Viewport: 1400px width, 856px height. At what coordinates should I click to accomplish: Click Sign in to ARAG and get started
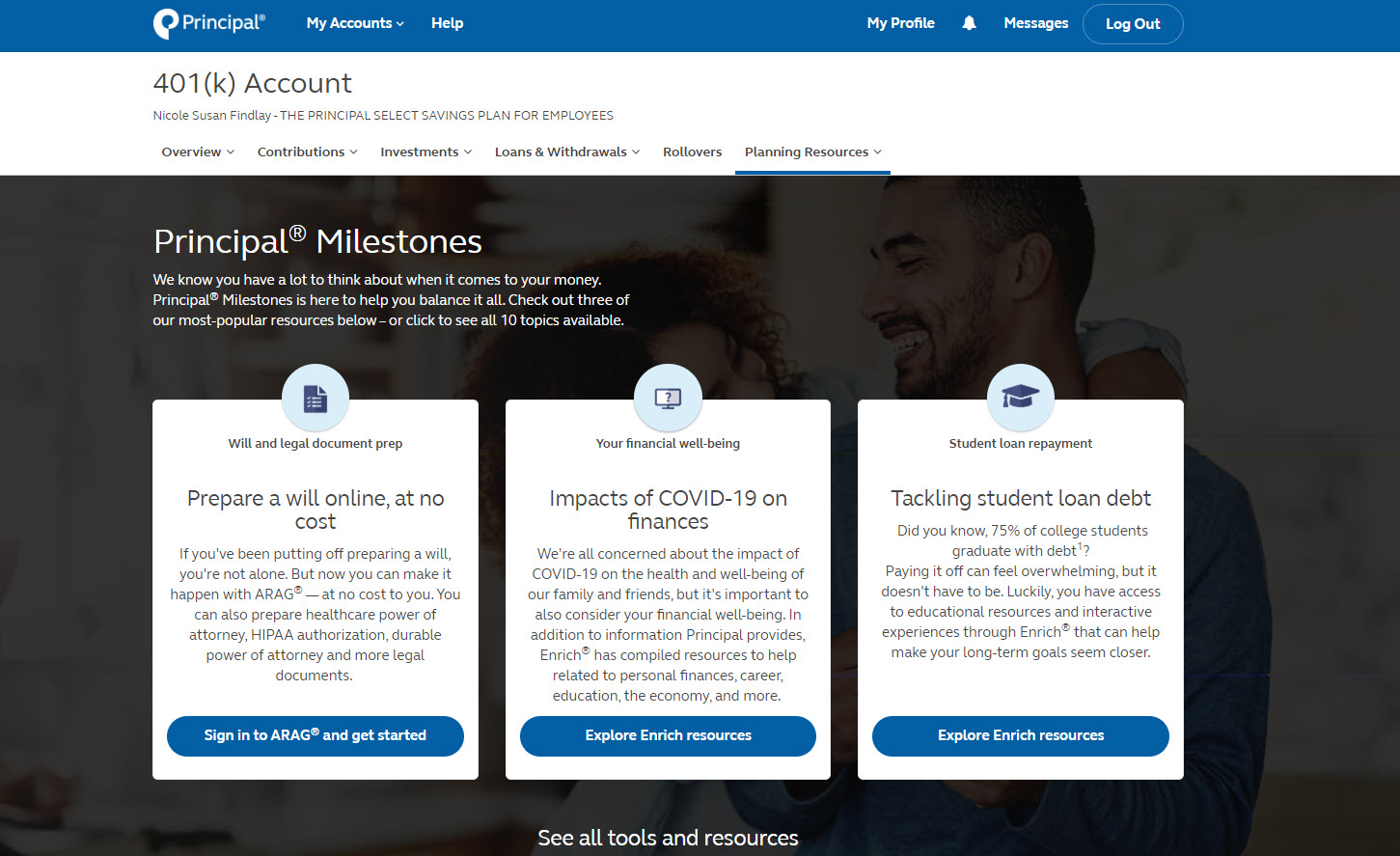point(316,735)
